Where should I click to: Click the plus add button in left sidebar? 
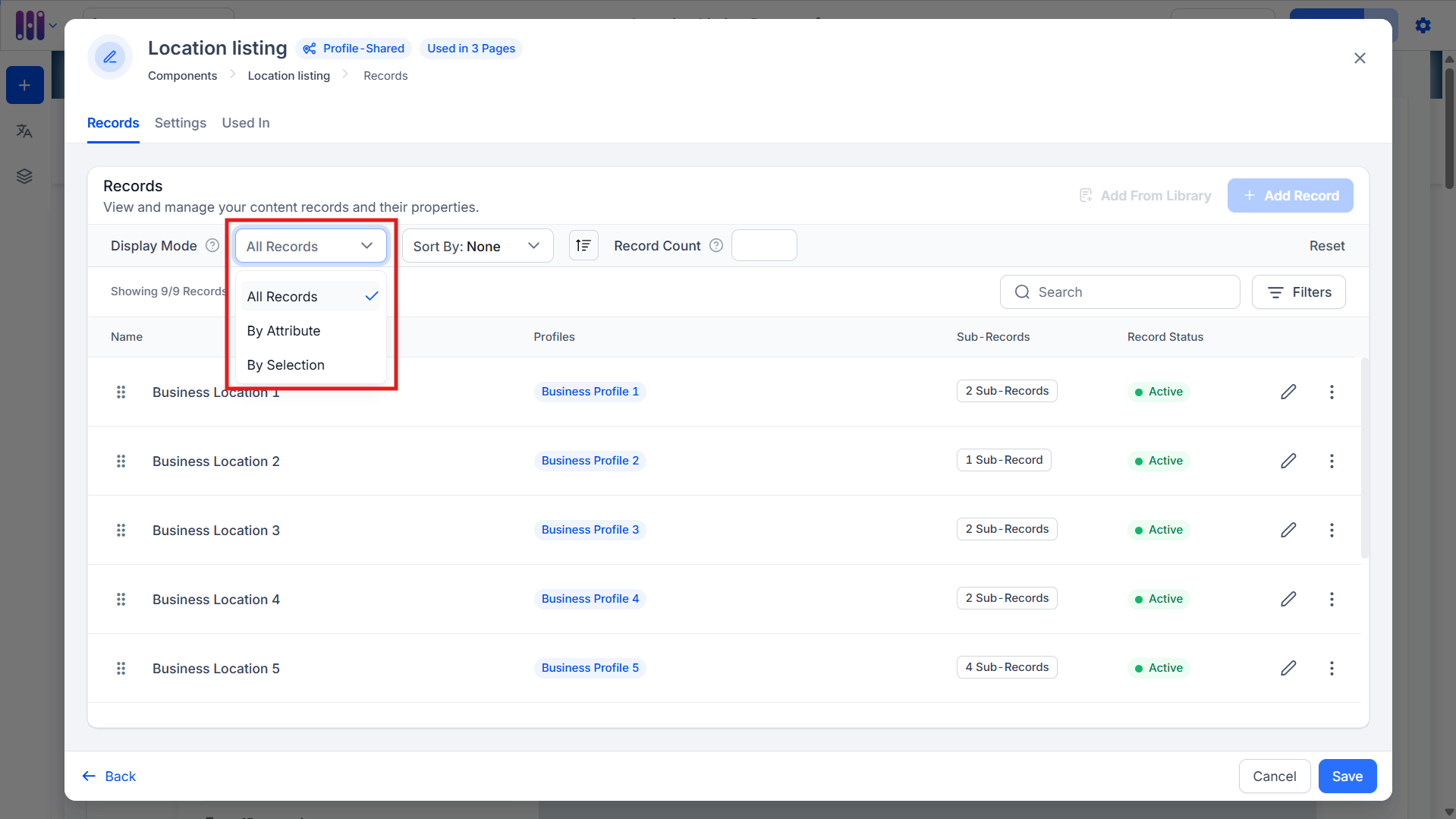click(x=25, y=85)
